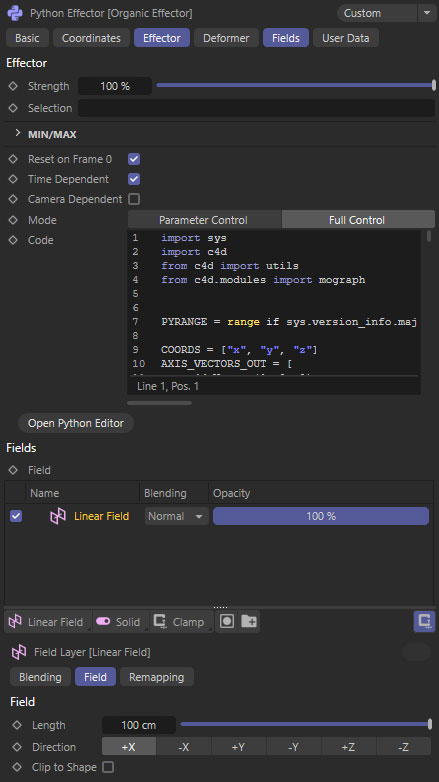Click the Linear Field layer icon in list
This screenshot has height=782, width=439.
pyautogui.click(x=58, y=516)
